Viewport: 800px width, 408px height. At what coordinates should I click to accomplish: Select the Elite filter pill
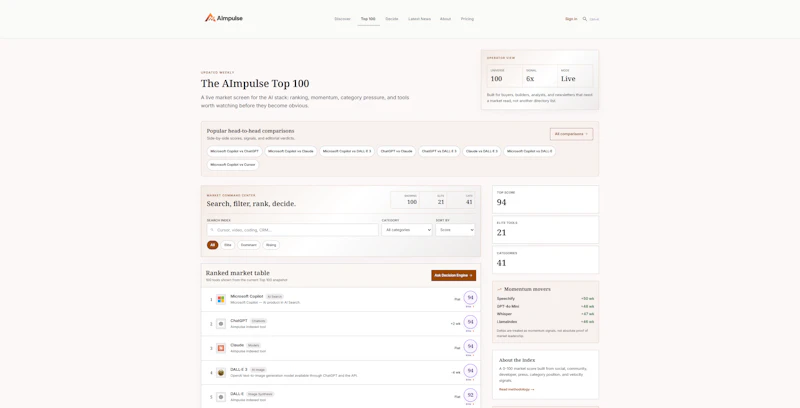[228, 245]
